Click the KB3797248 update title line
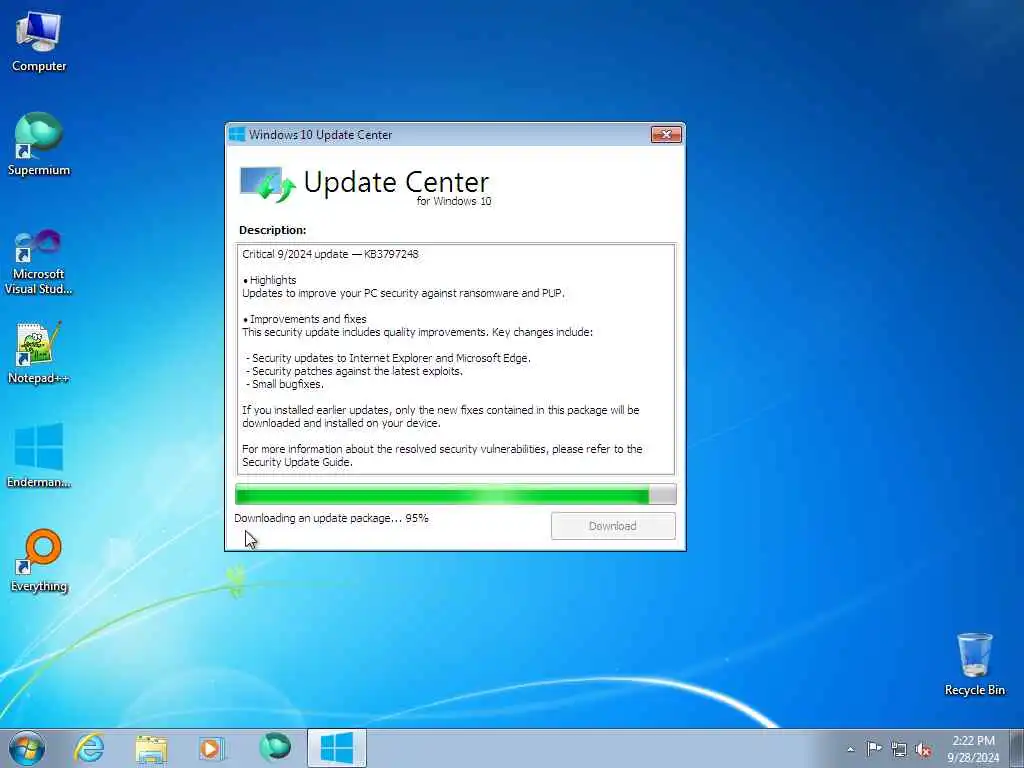 [330, 254]
